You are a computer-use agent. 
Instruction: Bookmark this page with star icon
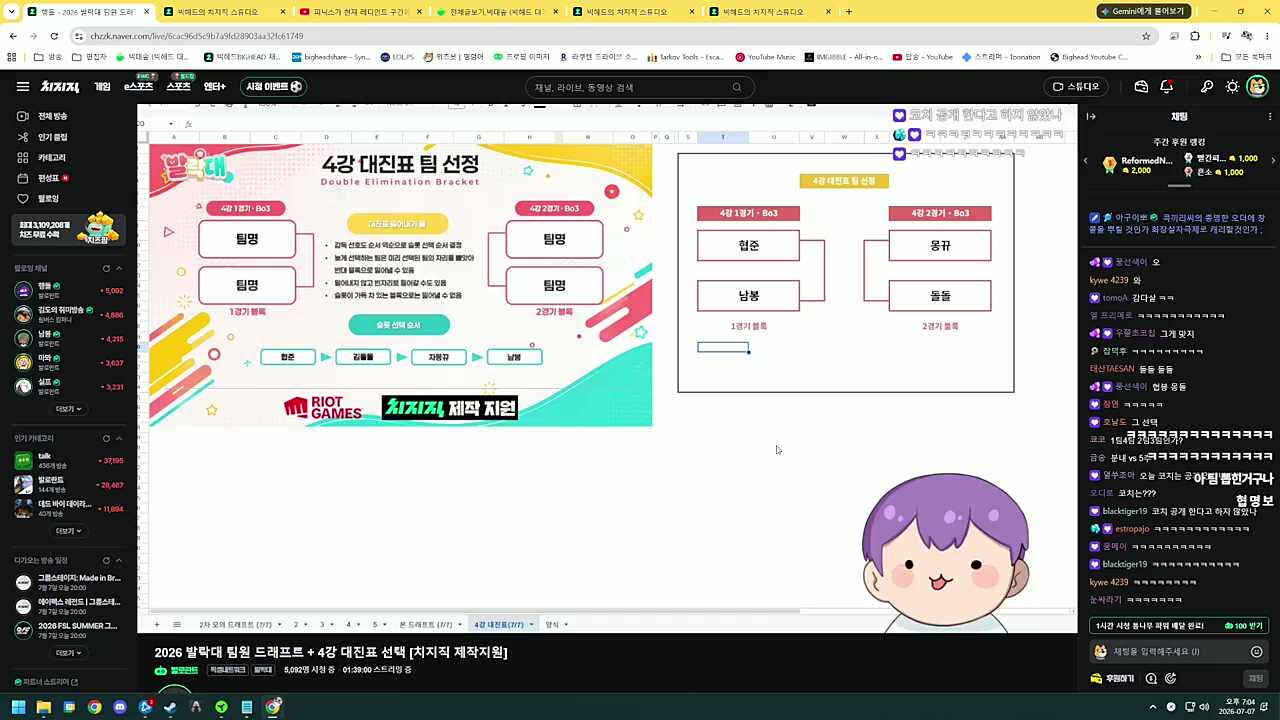(1146, 36)
